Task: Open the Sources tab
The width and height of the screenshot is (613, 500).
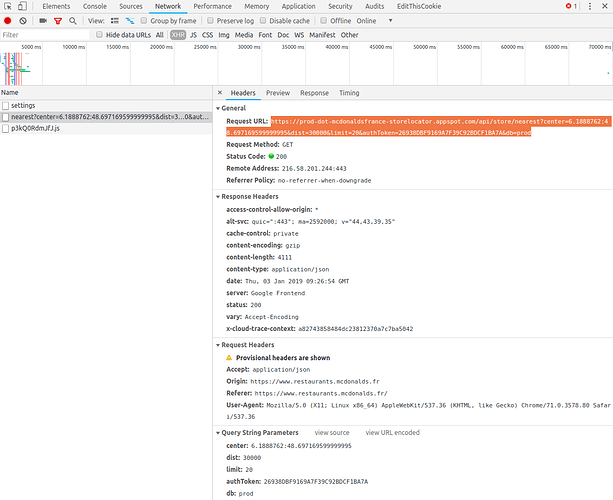Action: tap(131, 6)
